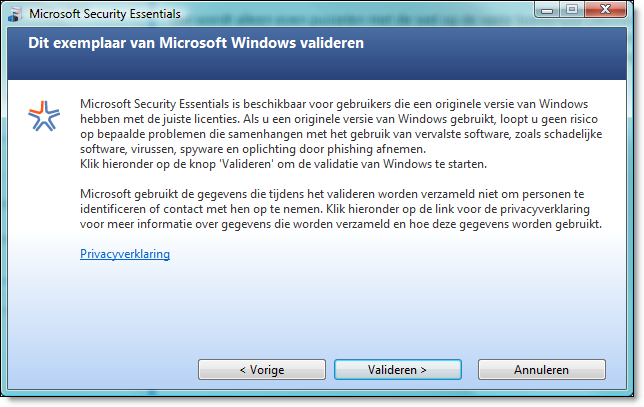
Task: Maximize the Security Essentials window
Action: 572,10
